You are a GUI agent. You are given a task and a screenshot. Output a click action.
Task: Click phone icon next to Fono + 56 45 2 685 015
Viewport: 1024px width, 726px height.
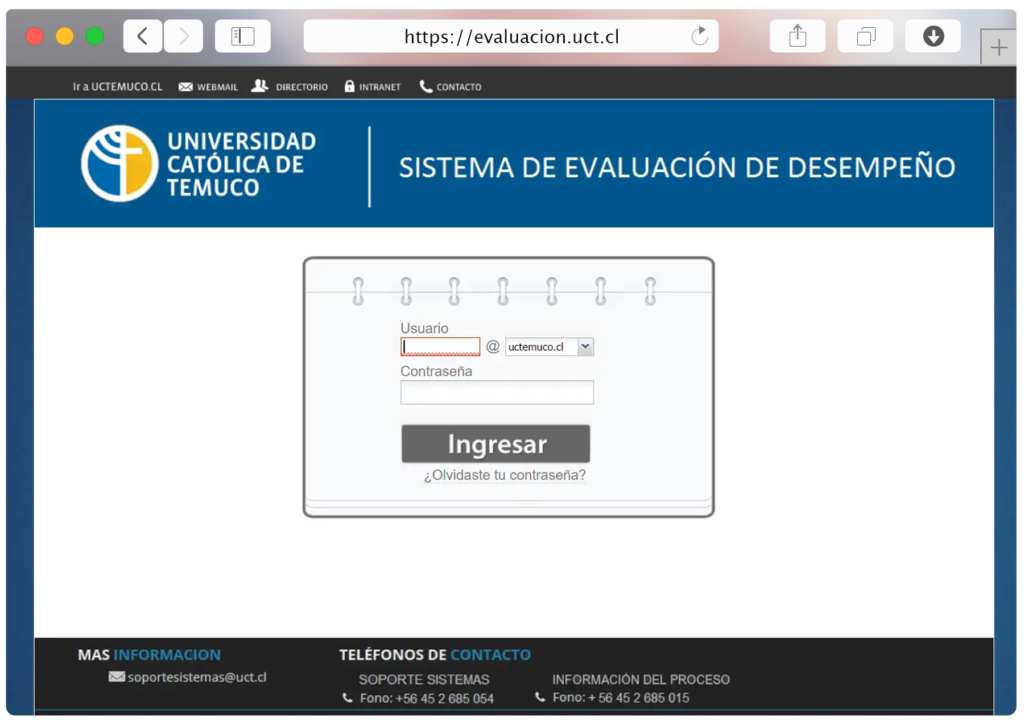coord(540,697)
